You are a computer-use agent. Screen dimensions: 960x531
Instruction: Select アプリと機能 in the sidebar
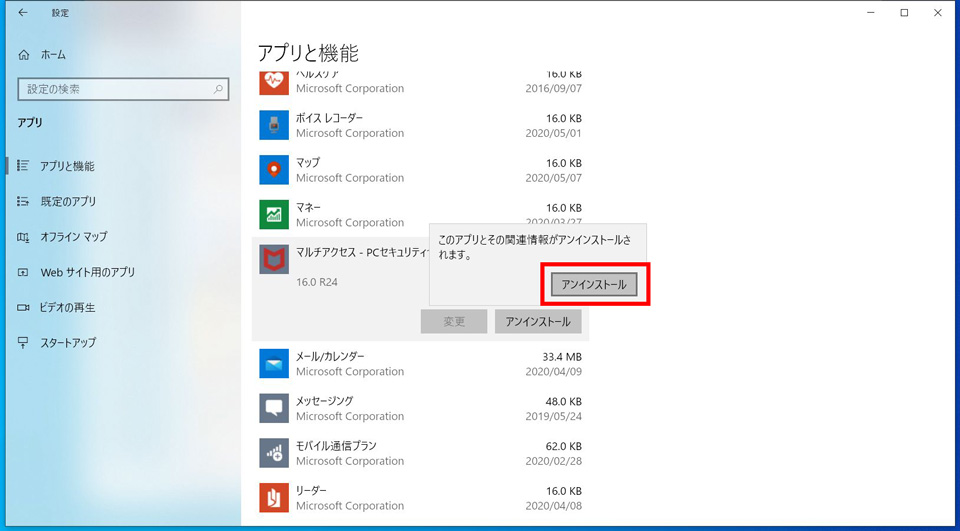(67, 166)
